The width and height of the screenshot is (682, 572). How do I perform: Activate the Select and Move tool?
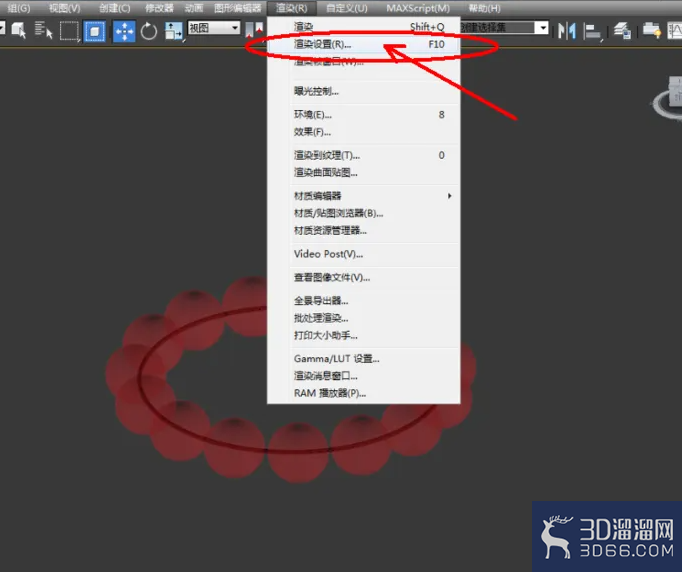(124, 31)
